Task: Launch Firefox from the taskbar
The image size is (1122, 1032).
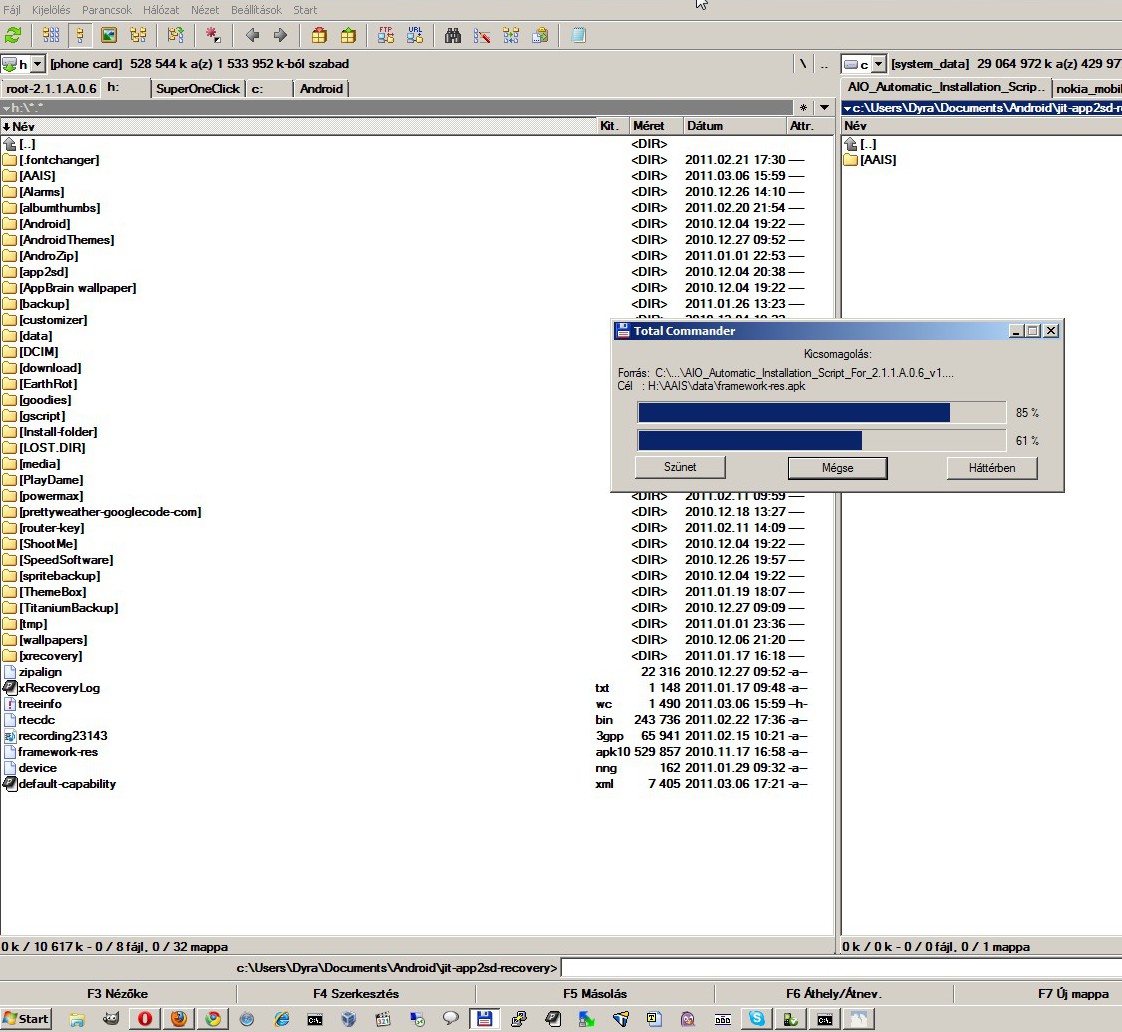Action: pyautogui.click(x=179, y=1018)
